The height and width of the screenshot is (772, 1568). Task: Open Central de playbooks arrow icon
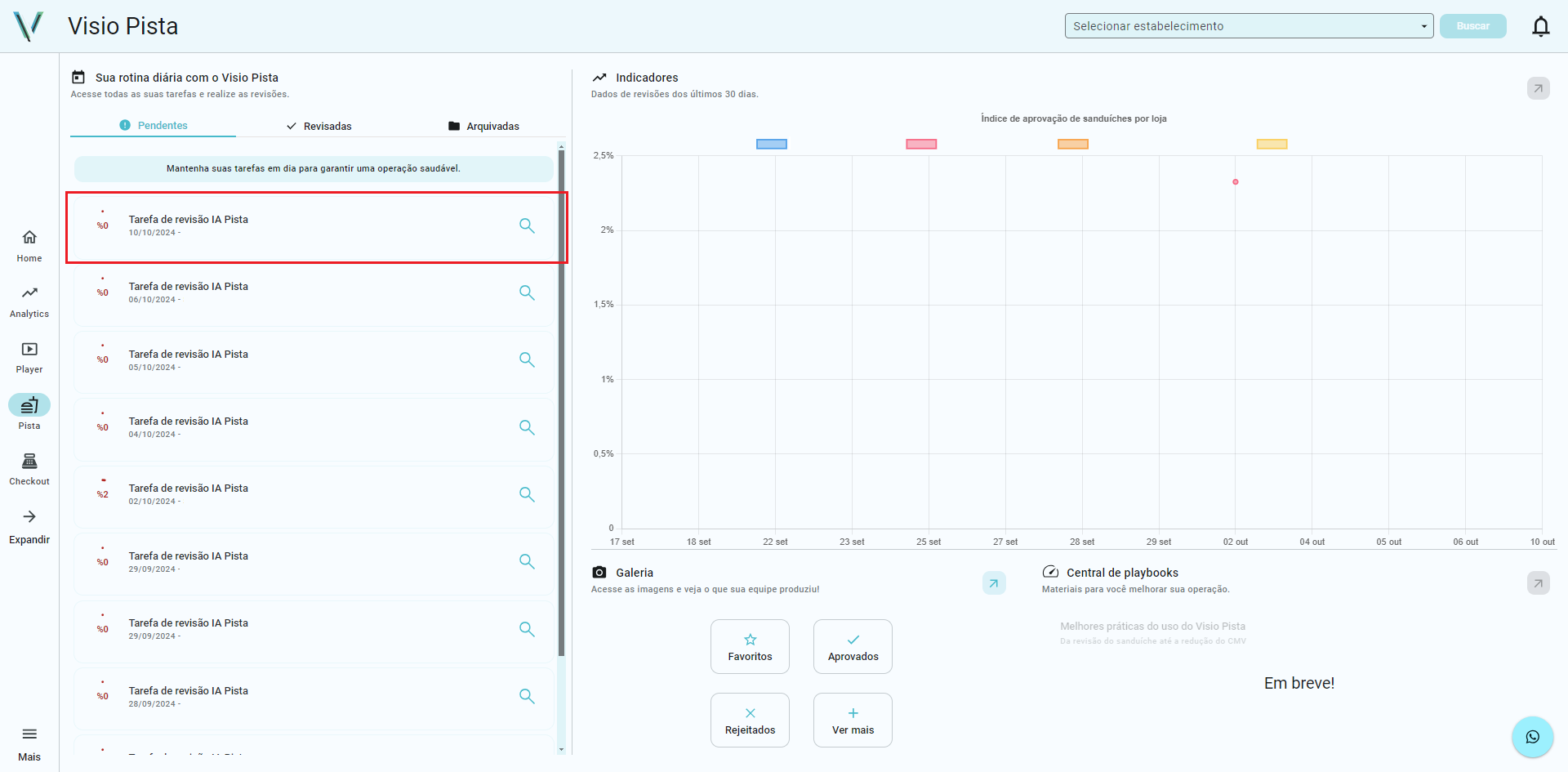pos(1539,583)
